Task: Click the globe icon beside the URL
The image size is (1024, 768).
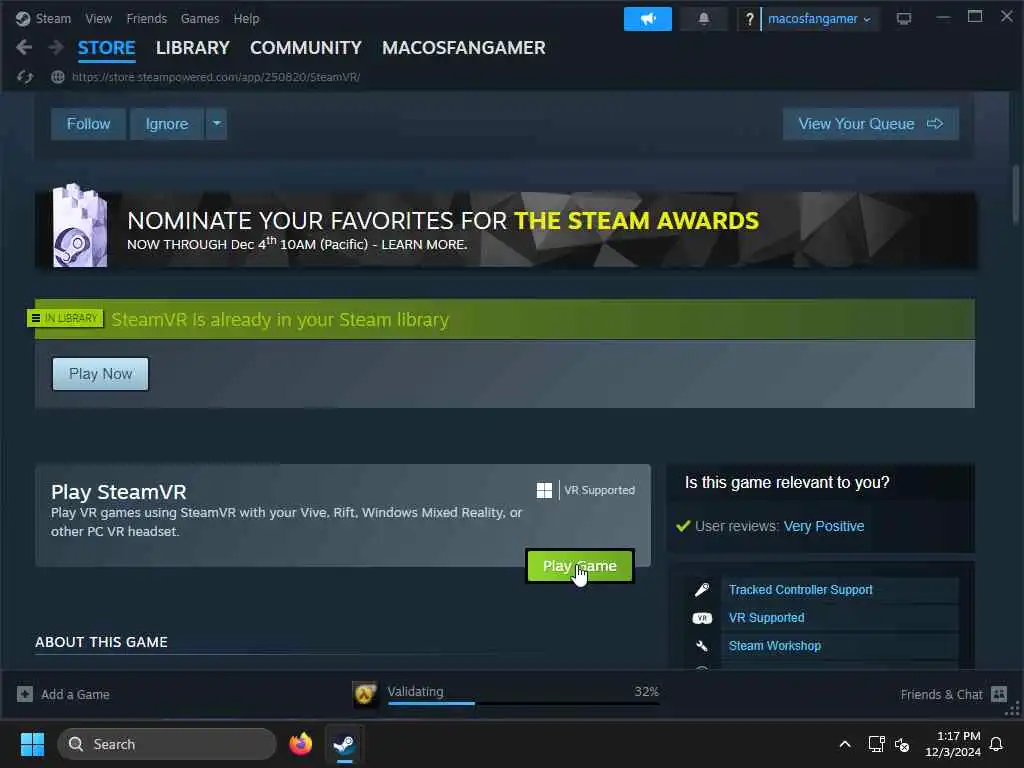Action: [x=57, y=77]
